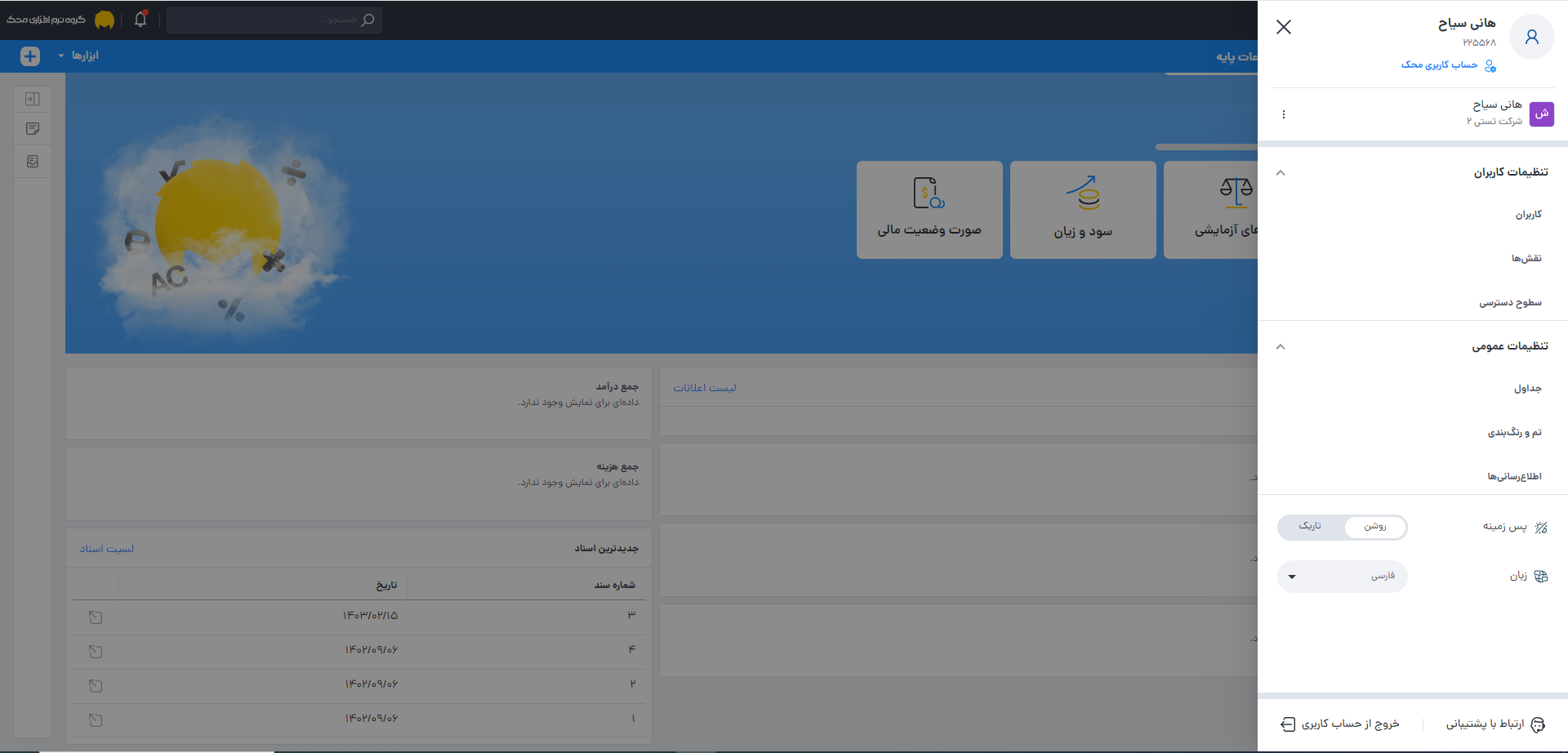The width and height of the screenshot is (1568, 753).
Task: Open document row number ۲ icon
Action: pos(96,686)
